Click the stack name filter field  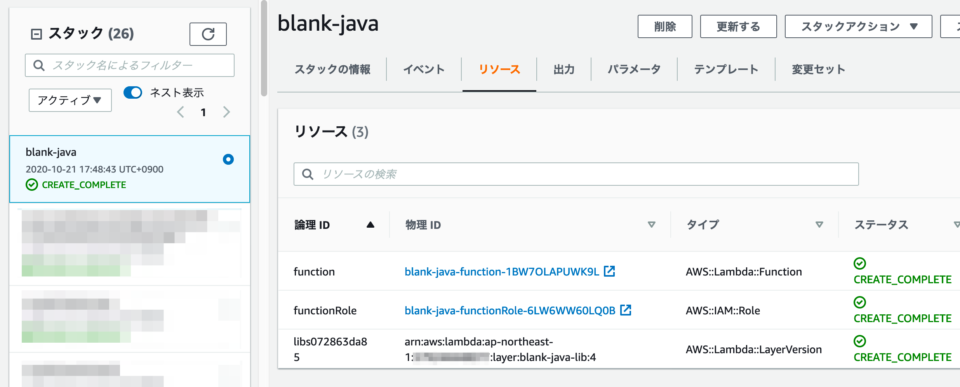[x=130, y=65]
